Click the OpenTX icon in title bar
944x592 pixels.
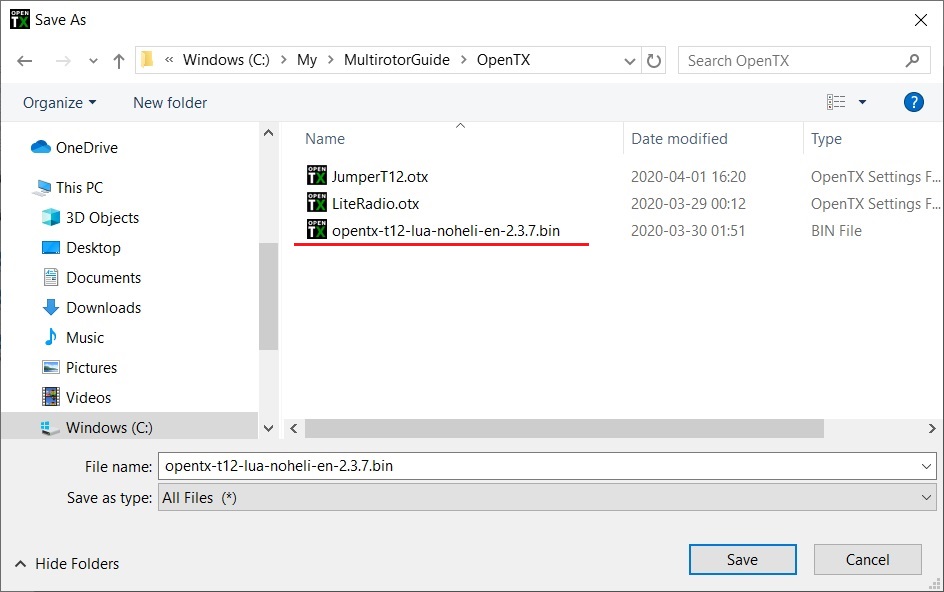click(x=19, y=19)
